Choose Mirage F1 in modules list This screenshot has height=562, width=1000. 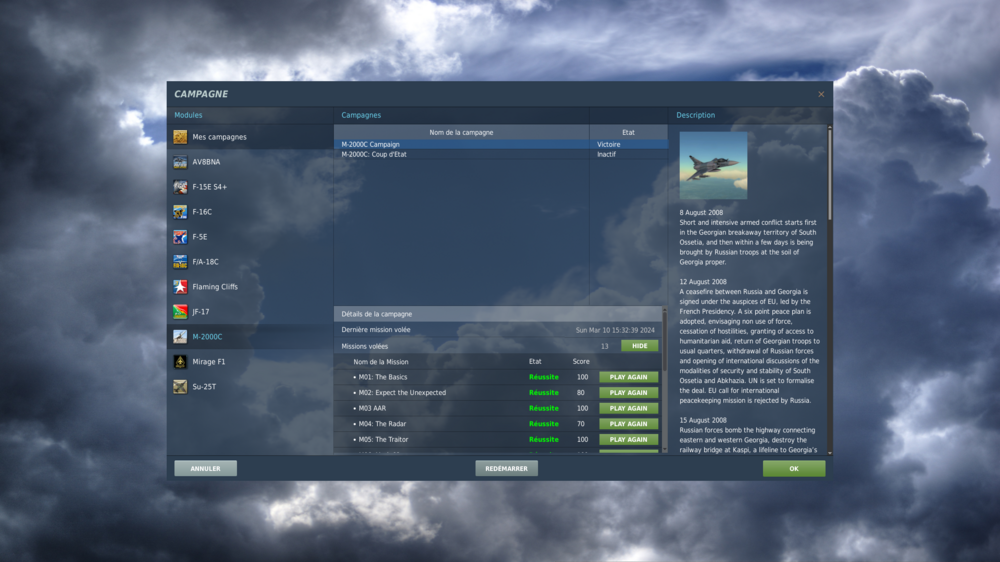(x=250, y=361)
